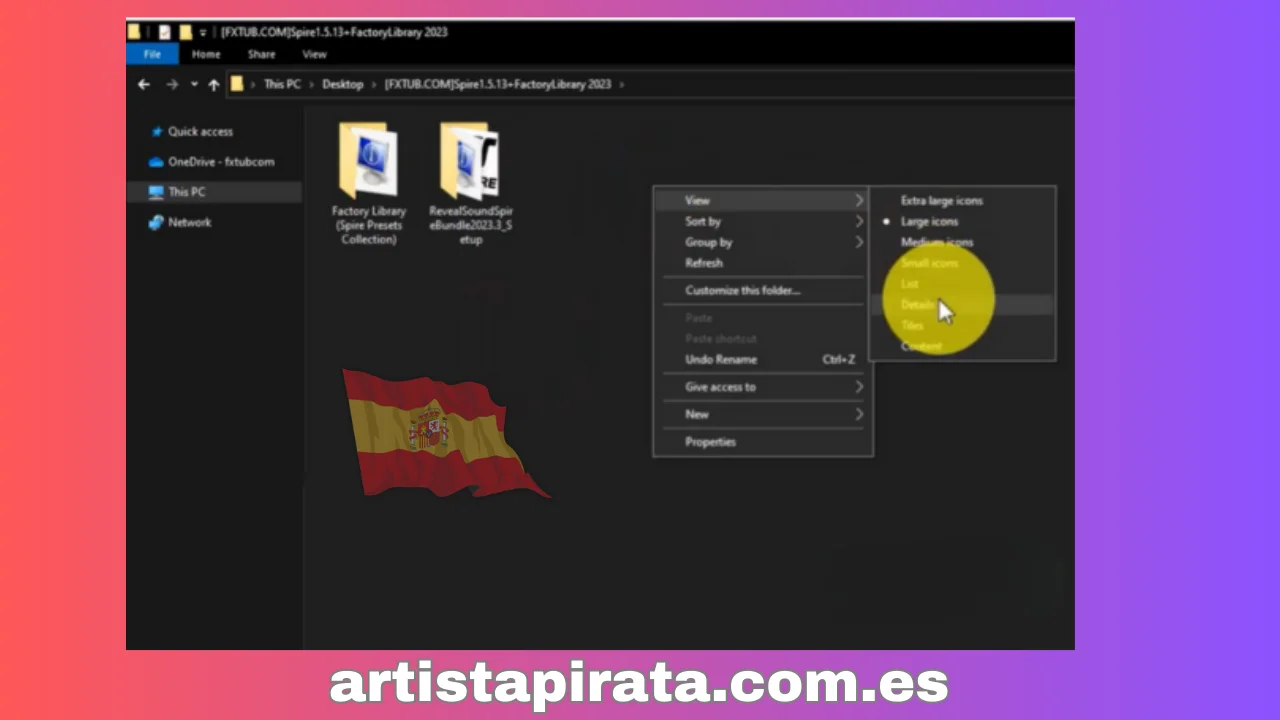The height and width of the screenshot is (720, 1280).
Task: Click the Quick access star icon
Action: coord(156,132)
